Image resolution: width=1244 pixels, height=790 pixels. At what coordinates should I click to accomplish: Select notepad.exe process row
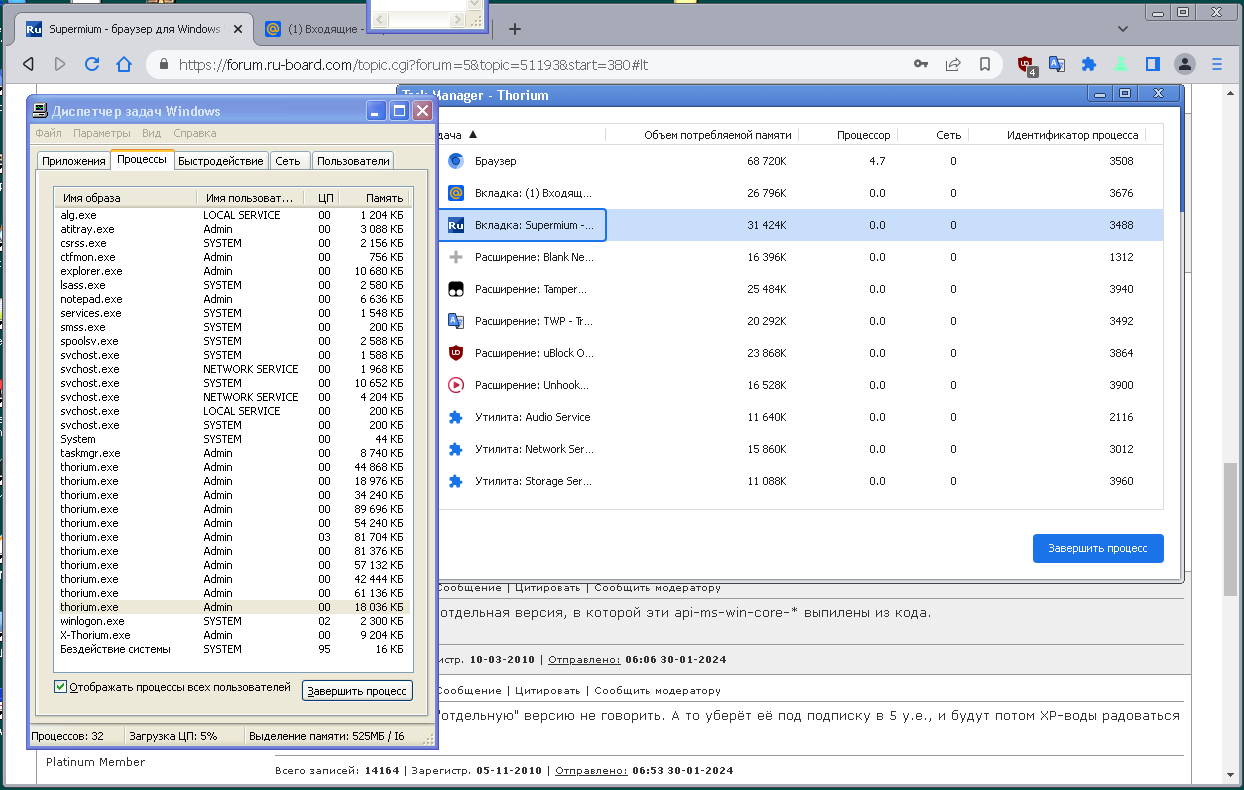pos(232,299)
